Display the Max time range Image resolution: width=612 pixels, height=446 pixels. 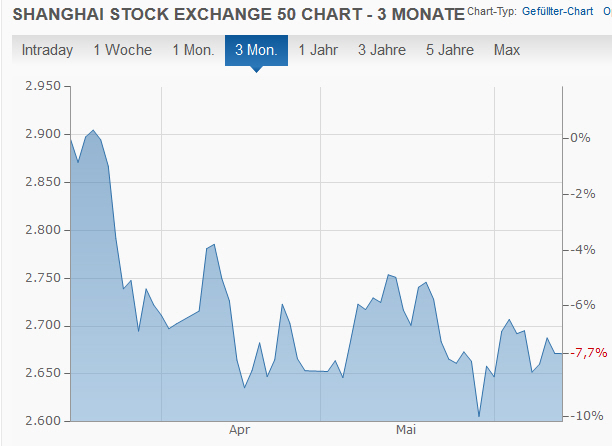(x=507, y=51)
